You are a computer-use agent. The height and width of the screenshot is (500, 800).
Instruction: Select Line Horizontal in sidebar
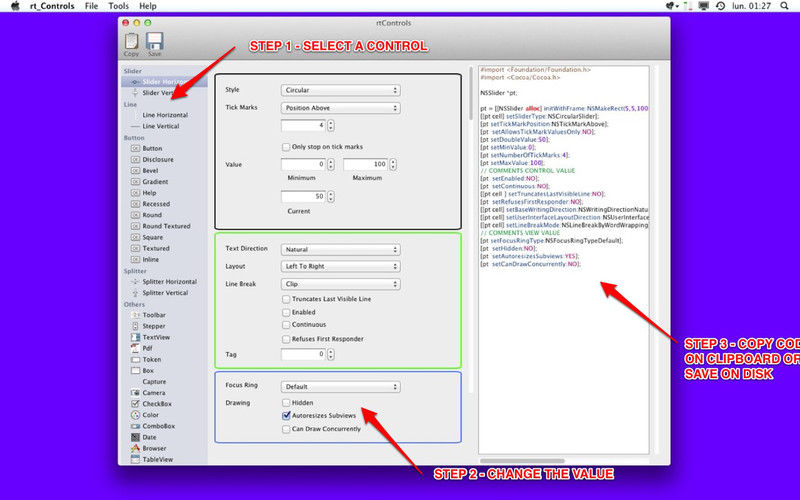pyautogui.click(x=164, y=115)
